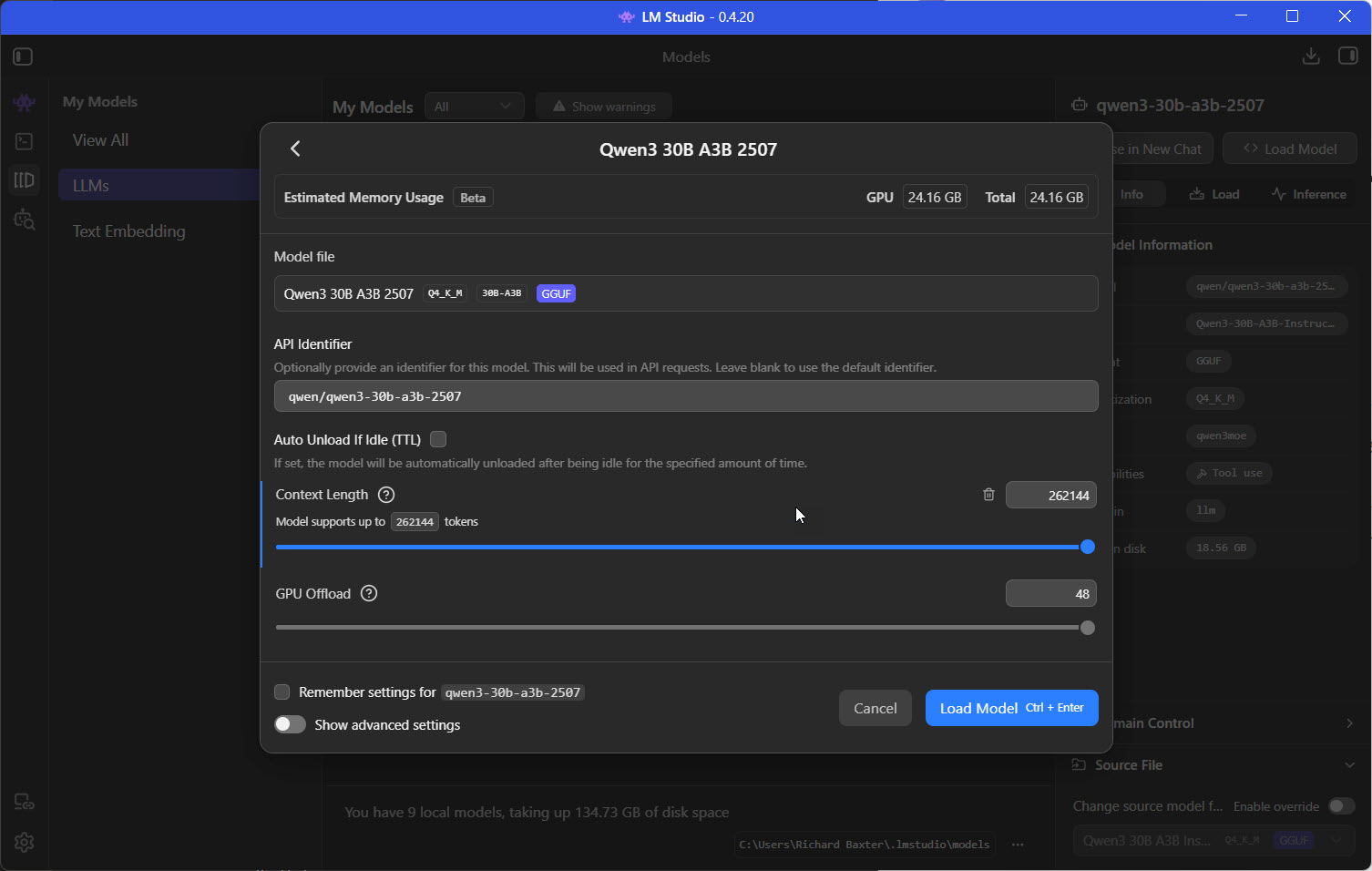Click Tool use capability chip
Viewport: 1372px width, 871px height.
(x=1230, y=473)
